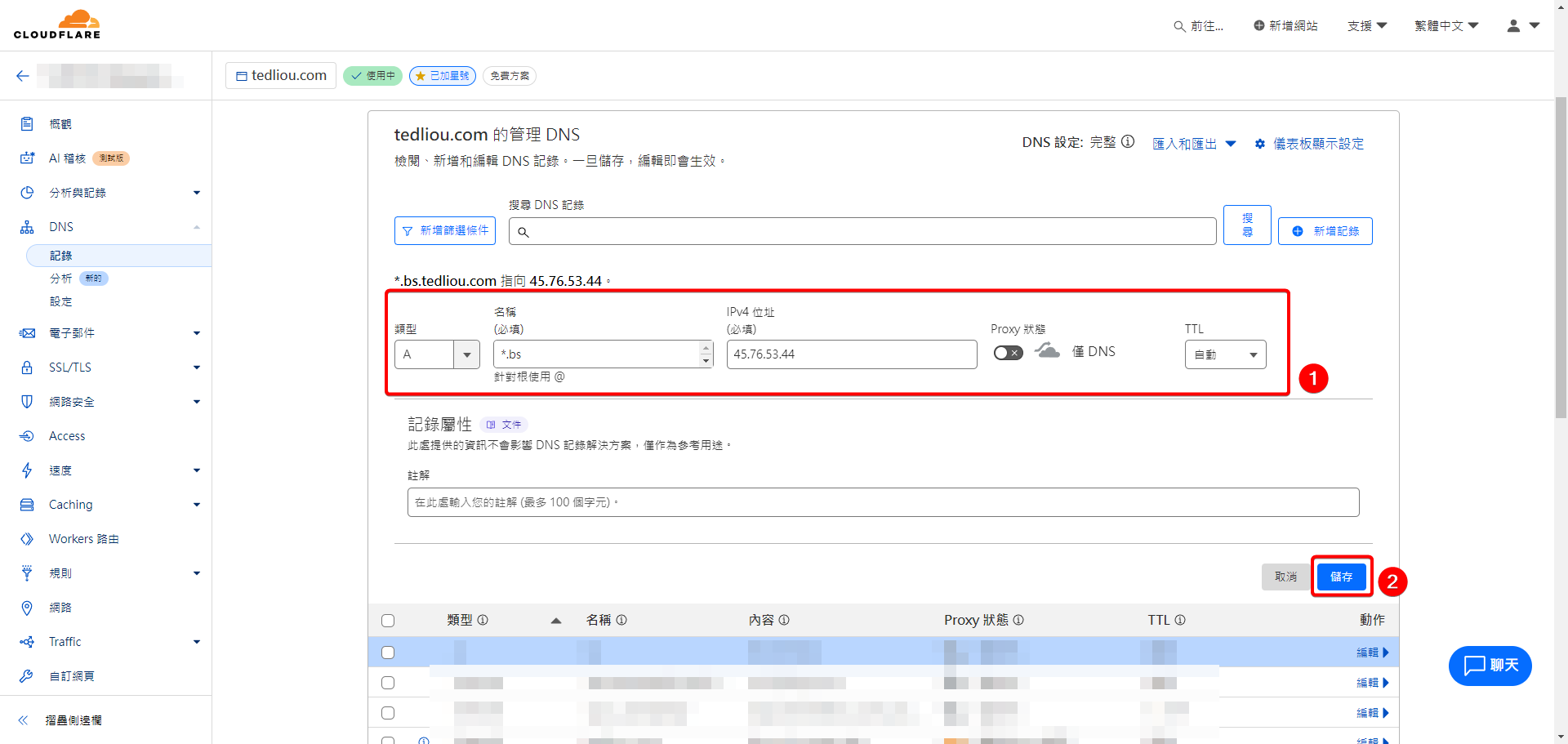Viewport: 1568px width, 744px height.
Task: Click the blue 儲存 save button
Action: (1341, 577)
